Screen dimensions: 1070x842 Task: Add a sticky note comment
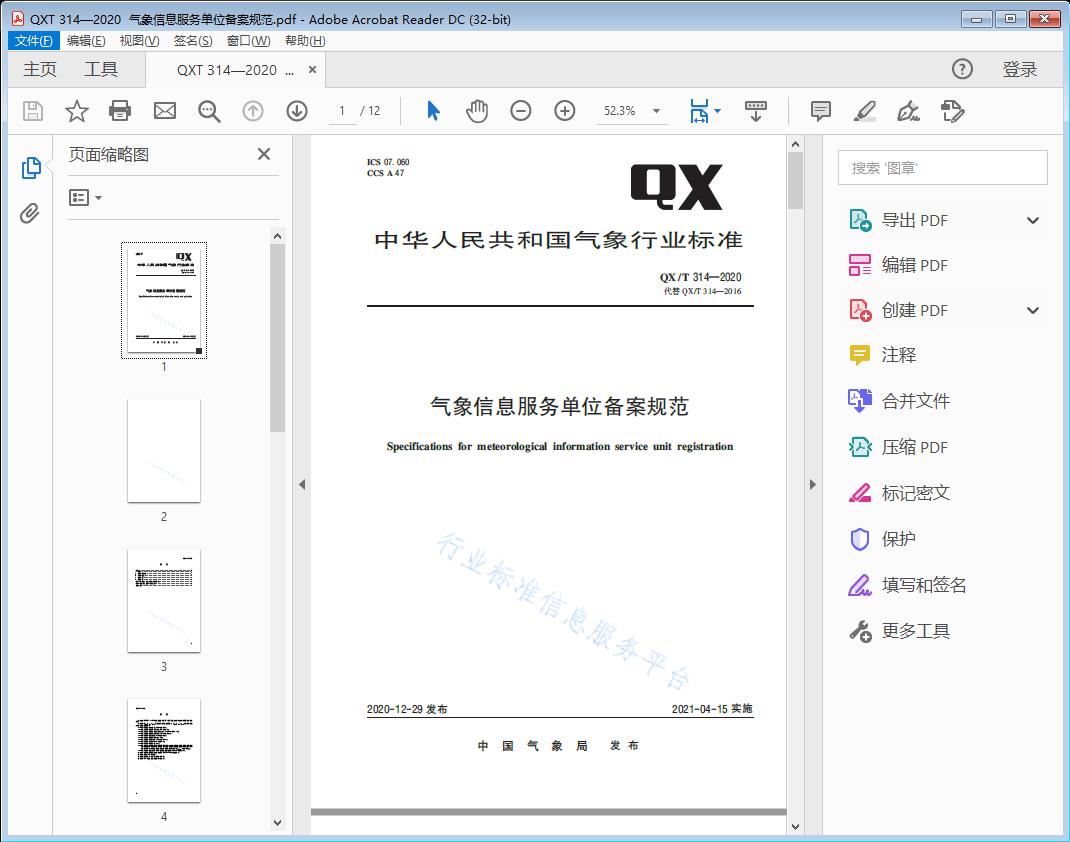tap(820, 111)
